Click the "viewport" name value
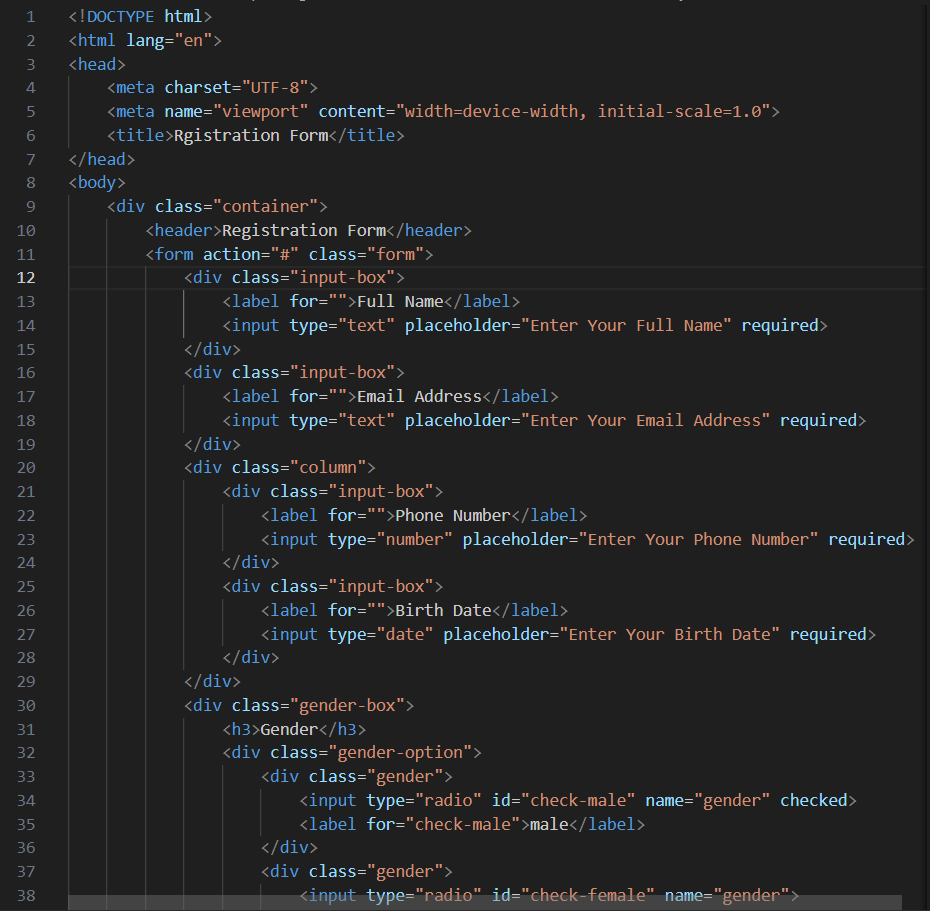This screenshot has width=930, height=911. [260, 112]
